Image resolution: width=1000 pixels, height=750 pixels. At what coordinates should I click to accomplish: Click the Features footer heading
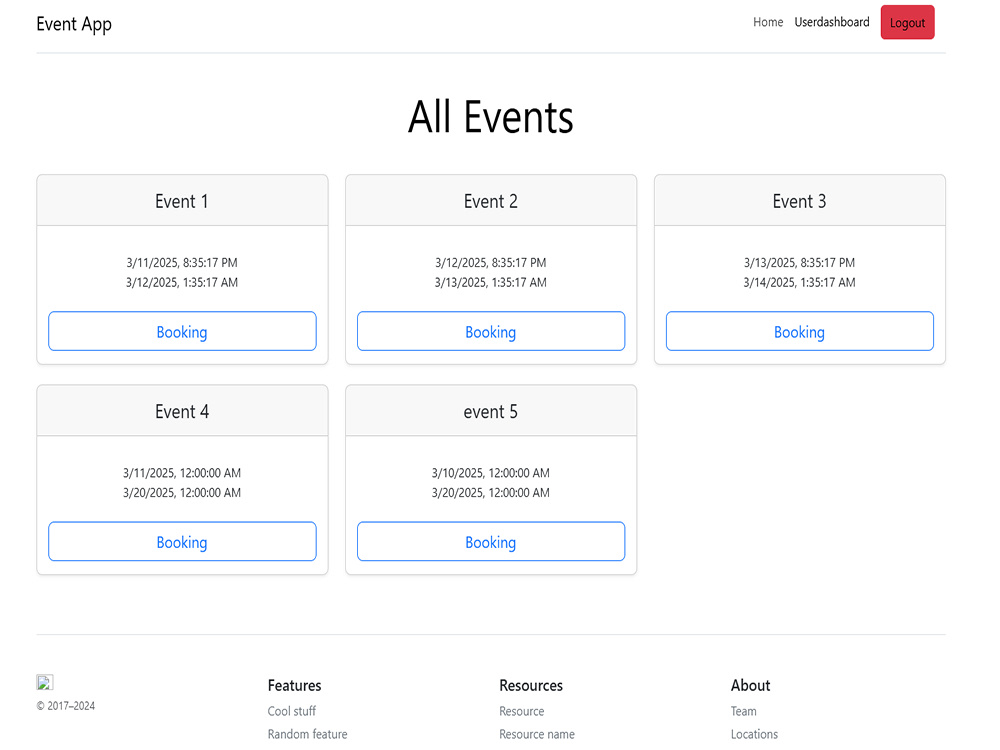(x=294, y=686)
